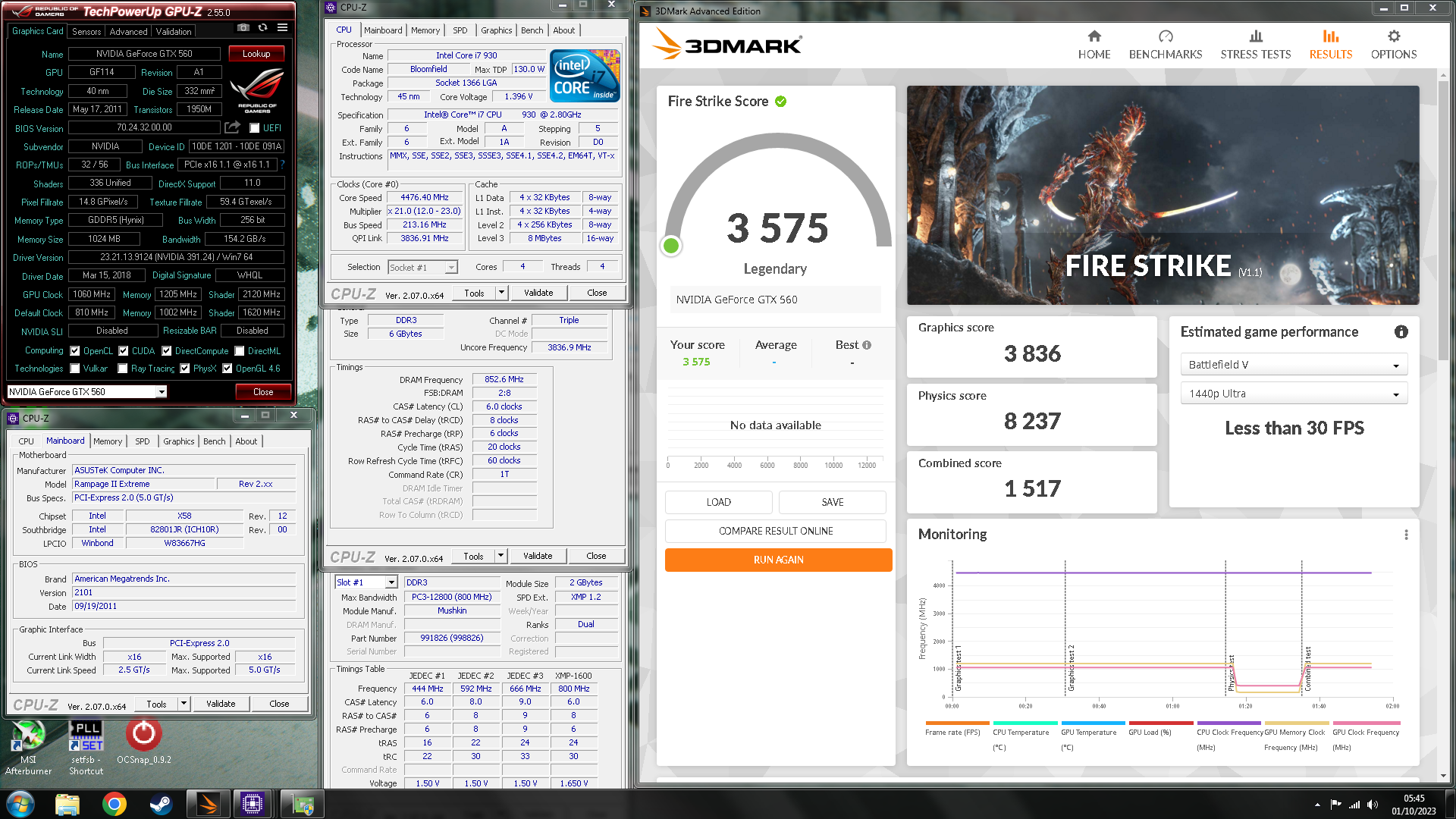Switch to GPU-Z Advanced tab
The image size is (1456, 819).
[x=128, y=32]
